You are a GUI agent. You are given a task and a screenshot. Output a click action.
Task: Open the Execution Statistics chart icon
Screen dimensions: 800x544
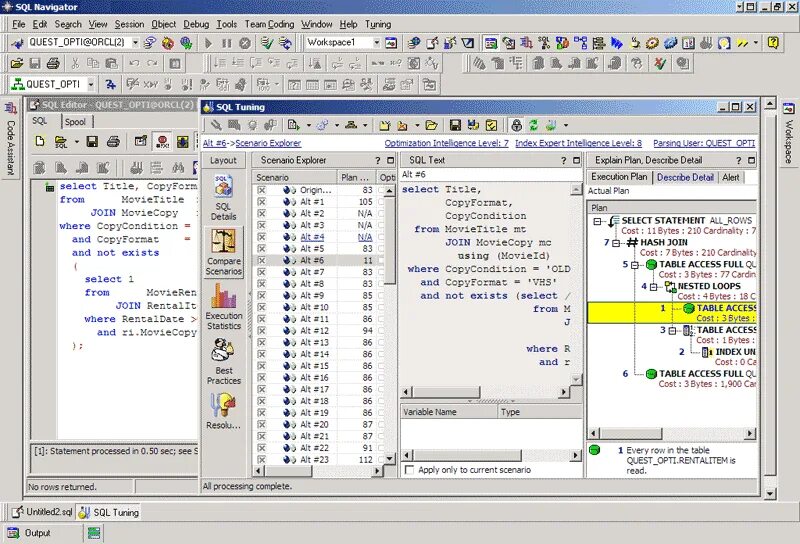point(223,296)
